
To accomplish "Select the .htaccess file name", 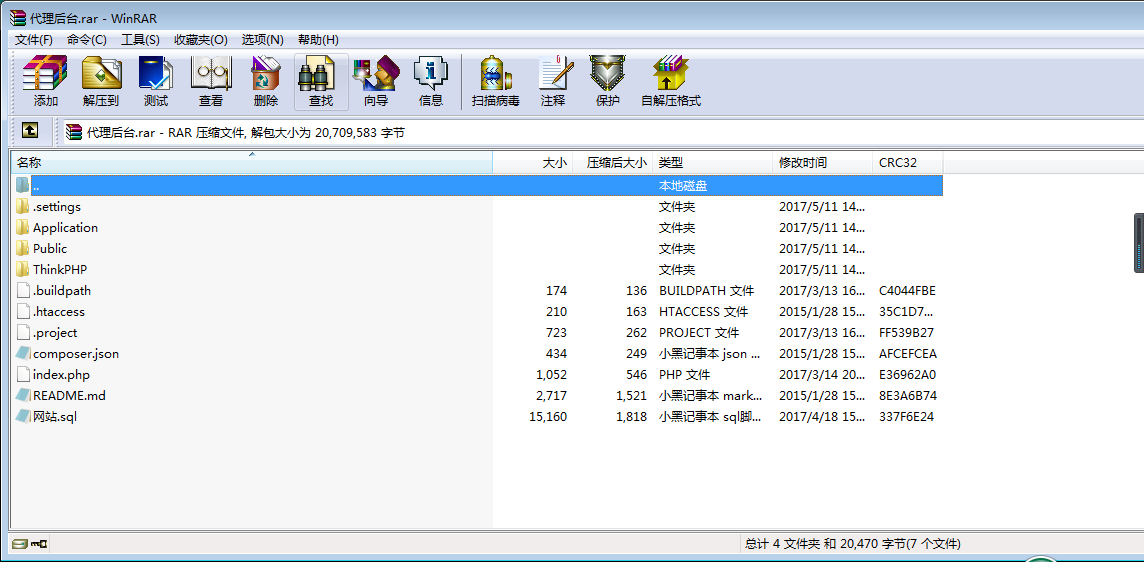I will (x=59, y=312).
